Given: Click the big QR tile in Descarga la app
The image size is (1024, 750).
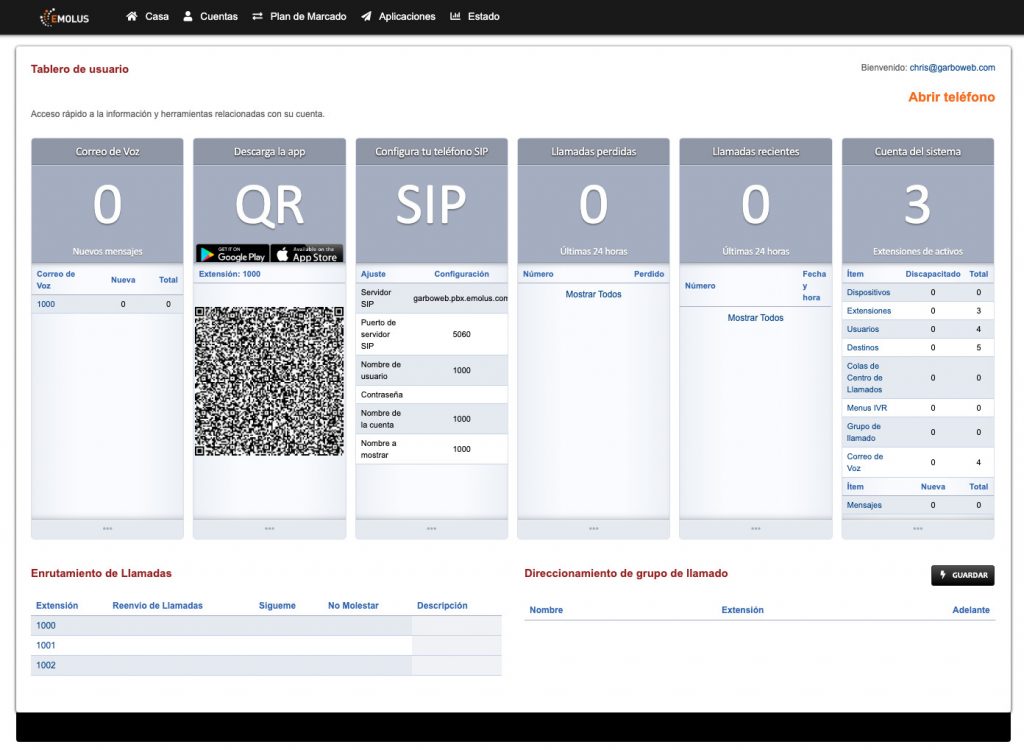Looking at the screenshot, I should coord(269,205).
